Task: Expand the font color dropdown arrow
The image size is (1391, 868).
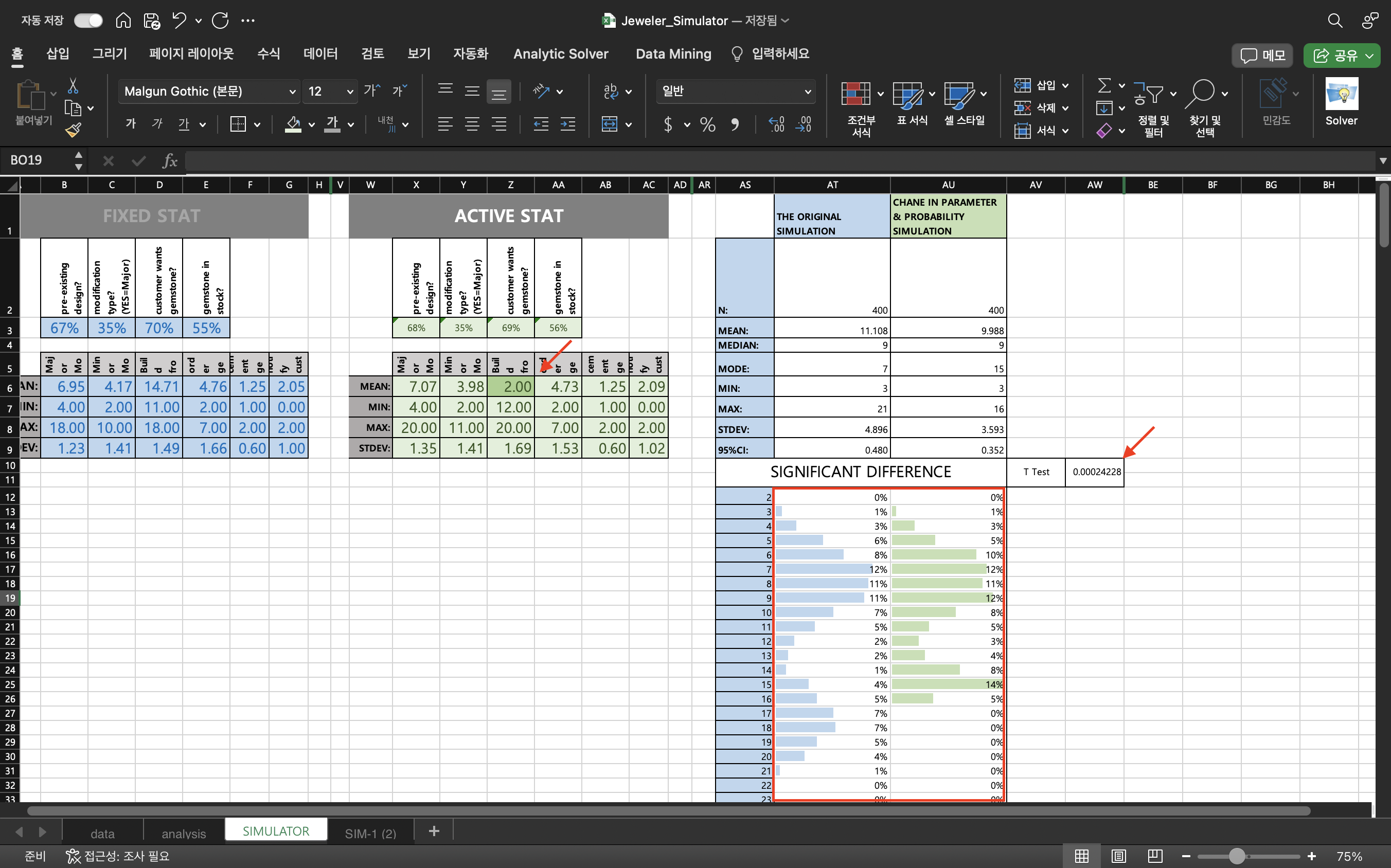Action: [x=351, y=124]
